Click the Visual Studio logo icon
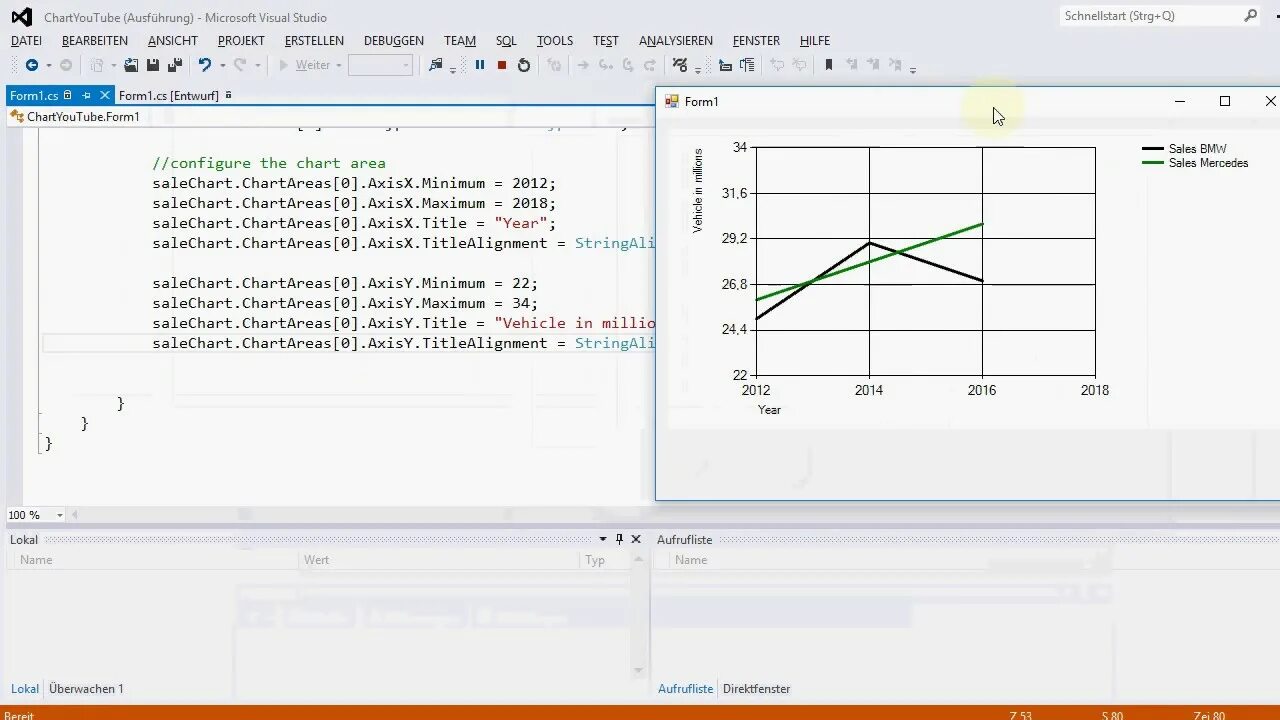The height and width of the screenshot is (720, 1280). click(21, 17)
